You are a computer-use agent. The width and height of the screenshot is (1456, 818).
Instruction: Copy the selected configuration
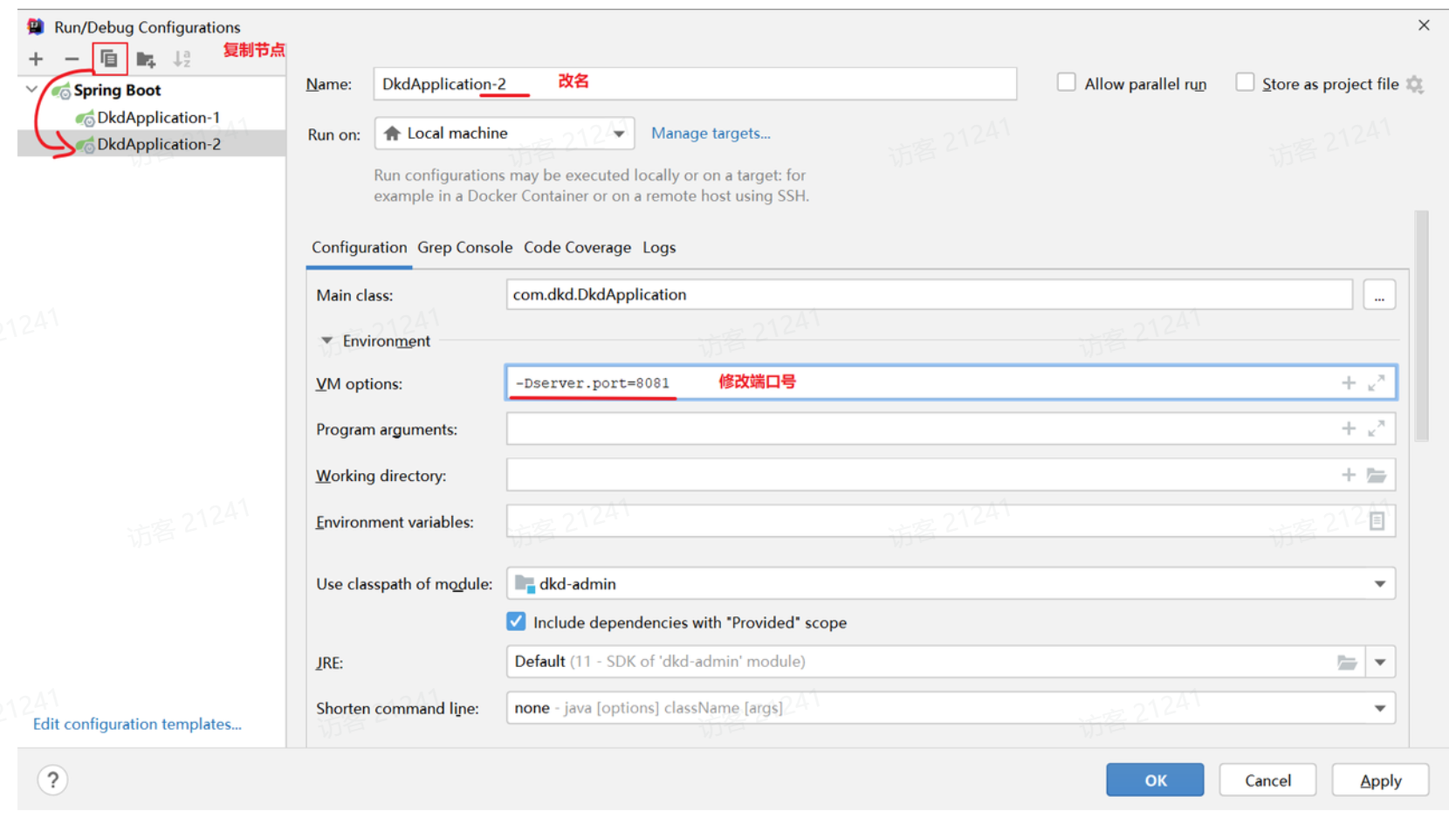[109, 59]
